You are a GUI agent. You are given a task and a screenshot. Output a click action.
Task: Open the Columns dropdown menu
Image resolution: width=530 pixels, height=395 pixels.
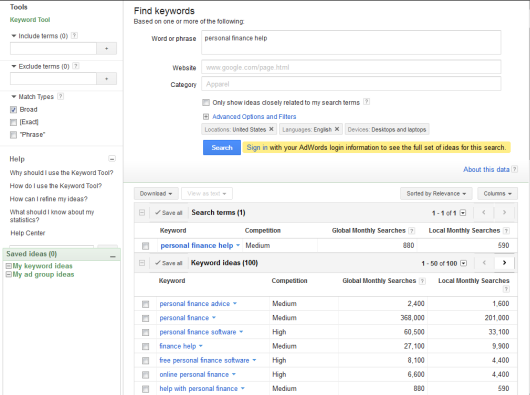click(497, 194)
